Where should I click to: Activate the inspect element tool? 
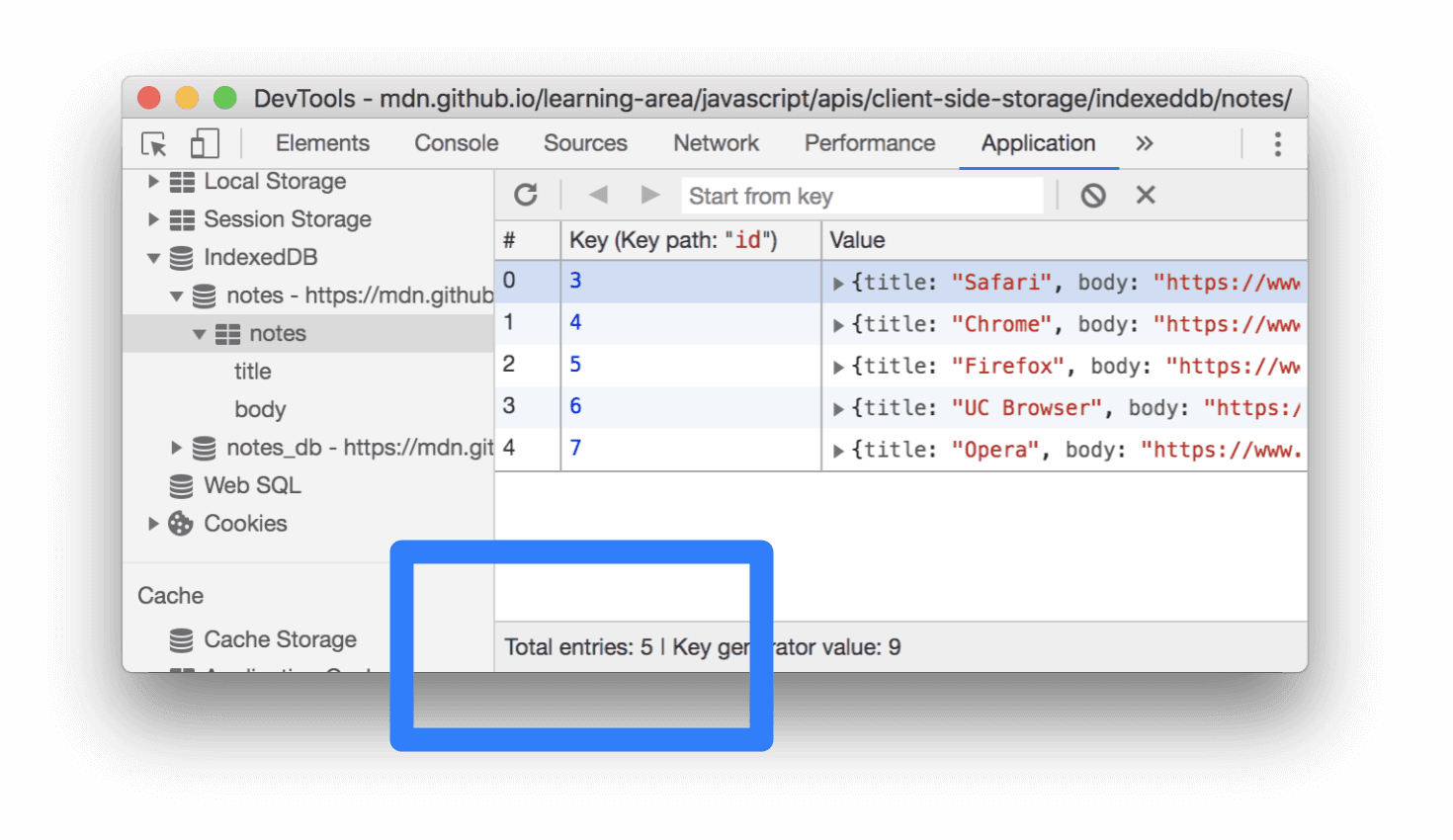(x=153, y=143)
